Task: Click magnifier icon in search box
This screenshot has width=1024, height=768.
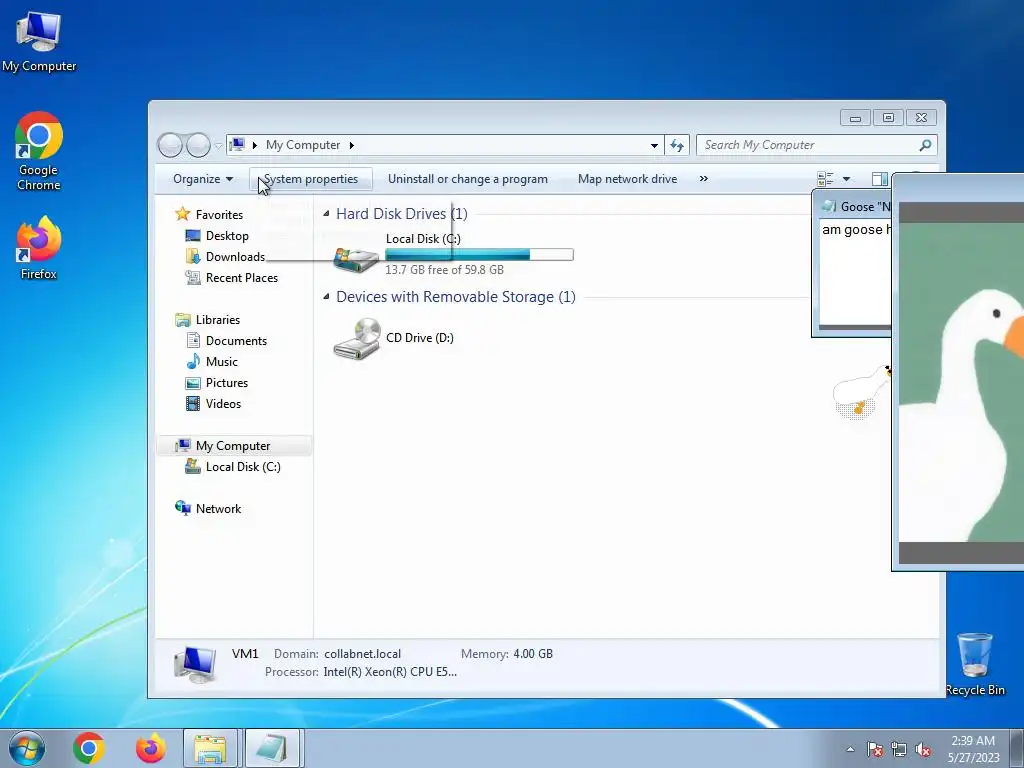Action: click(x=925, y=145)
